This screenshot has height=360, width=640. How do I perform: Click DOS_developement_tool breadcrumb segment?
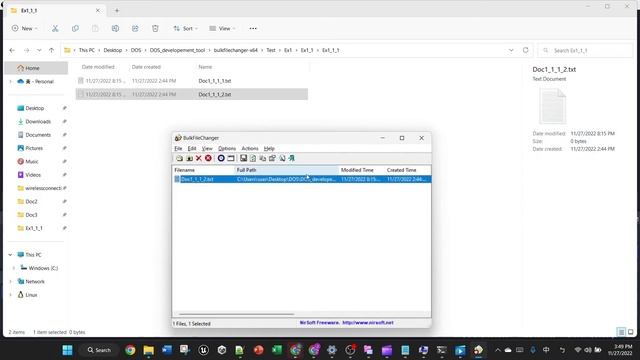click(x=177, y=50)
